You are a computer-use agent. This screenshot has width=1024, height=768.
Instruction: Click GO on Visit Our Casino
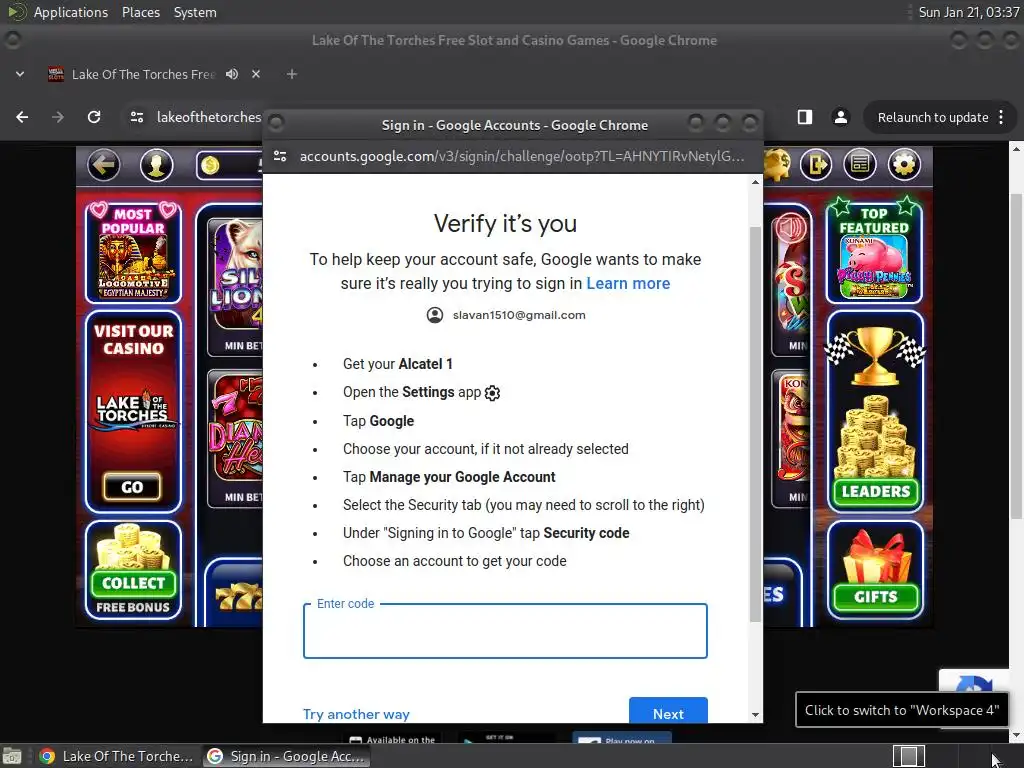(132, 487)
